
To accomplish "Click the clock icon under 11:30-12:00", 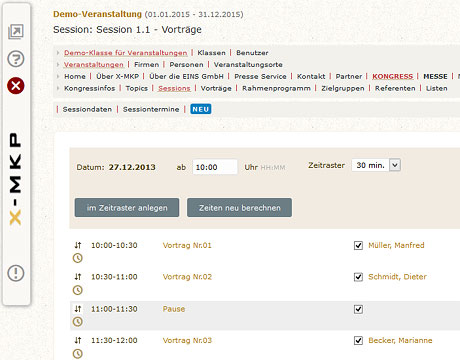I will 78,354.
